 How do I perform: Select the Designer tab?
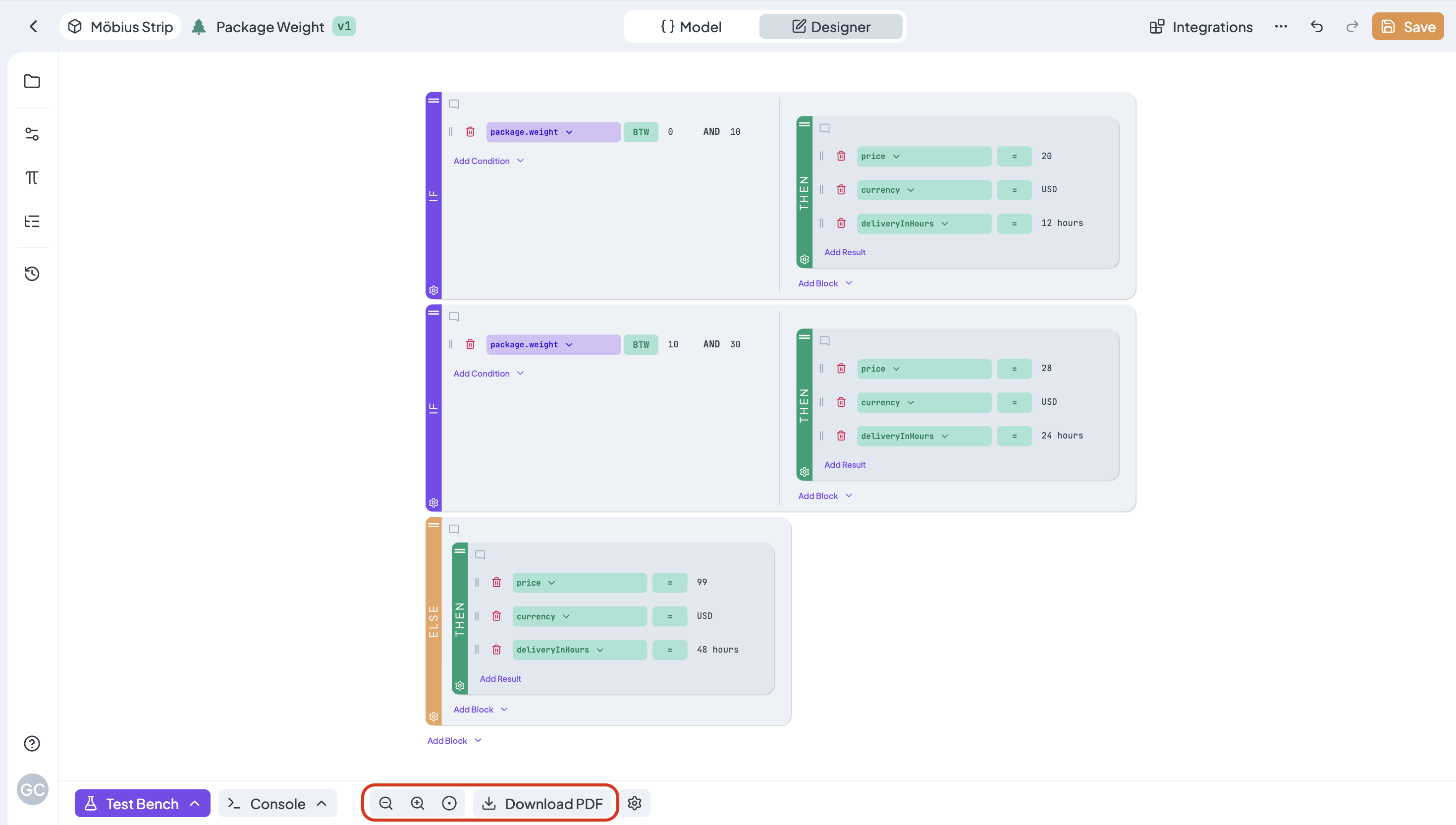[830, 27]
